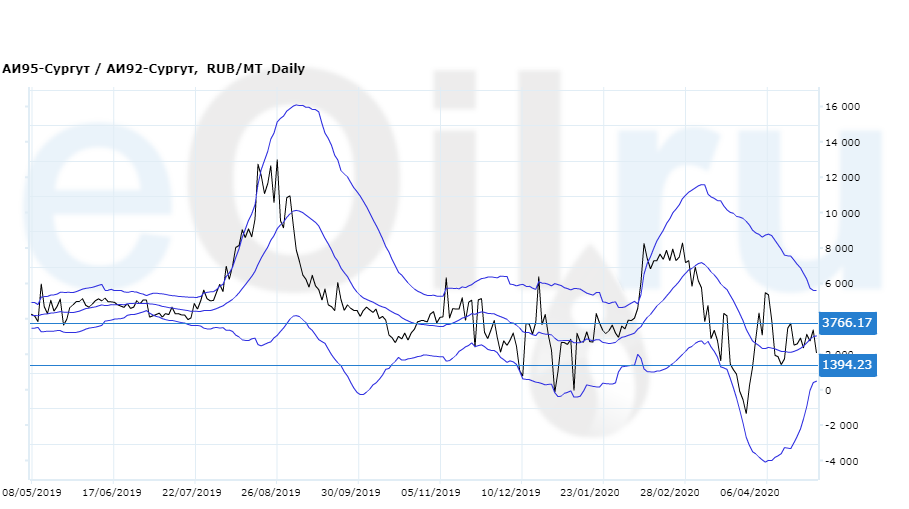Click the 06/04/2020 date label
909x509 pixels.
(750, 493)
